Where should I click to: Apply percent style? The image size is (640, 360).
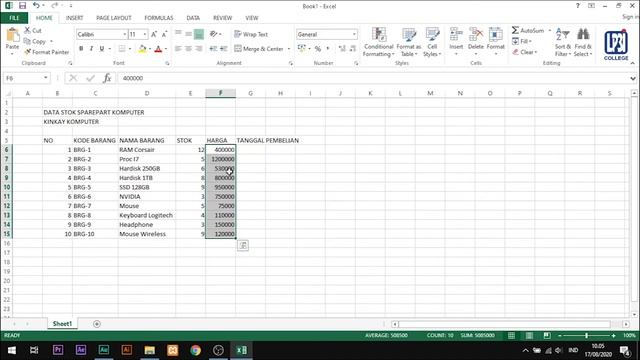coord(318,49)
